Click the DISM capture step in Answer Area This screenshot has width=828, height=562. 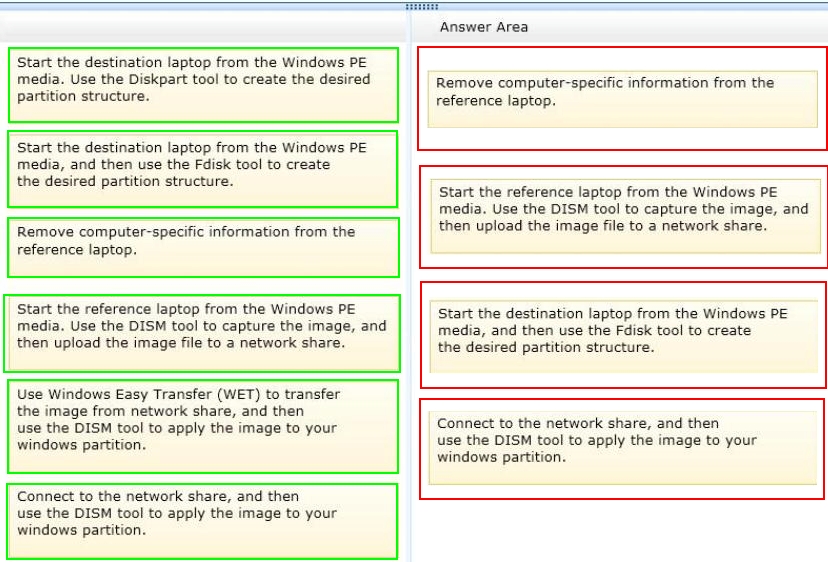pos(626,216)
